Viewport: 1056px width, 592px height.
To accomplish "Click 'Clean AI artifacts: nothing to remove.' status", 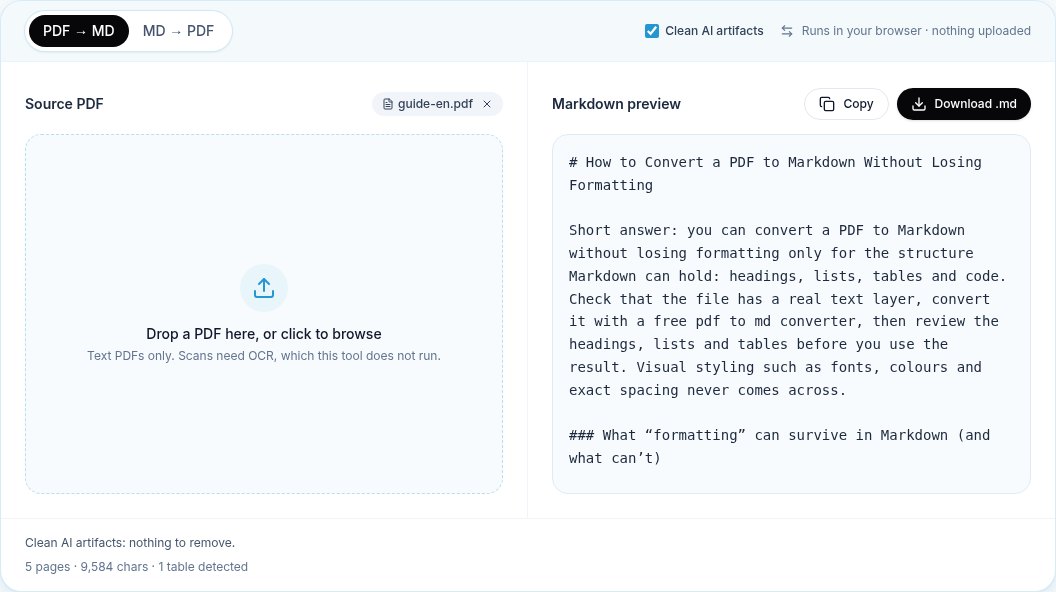I will point(130,543).
